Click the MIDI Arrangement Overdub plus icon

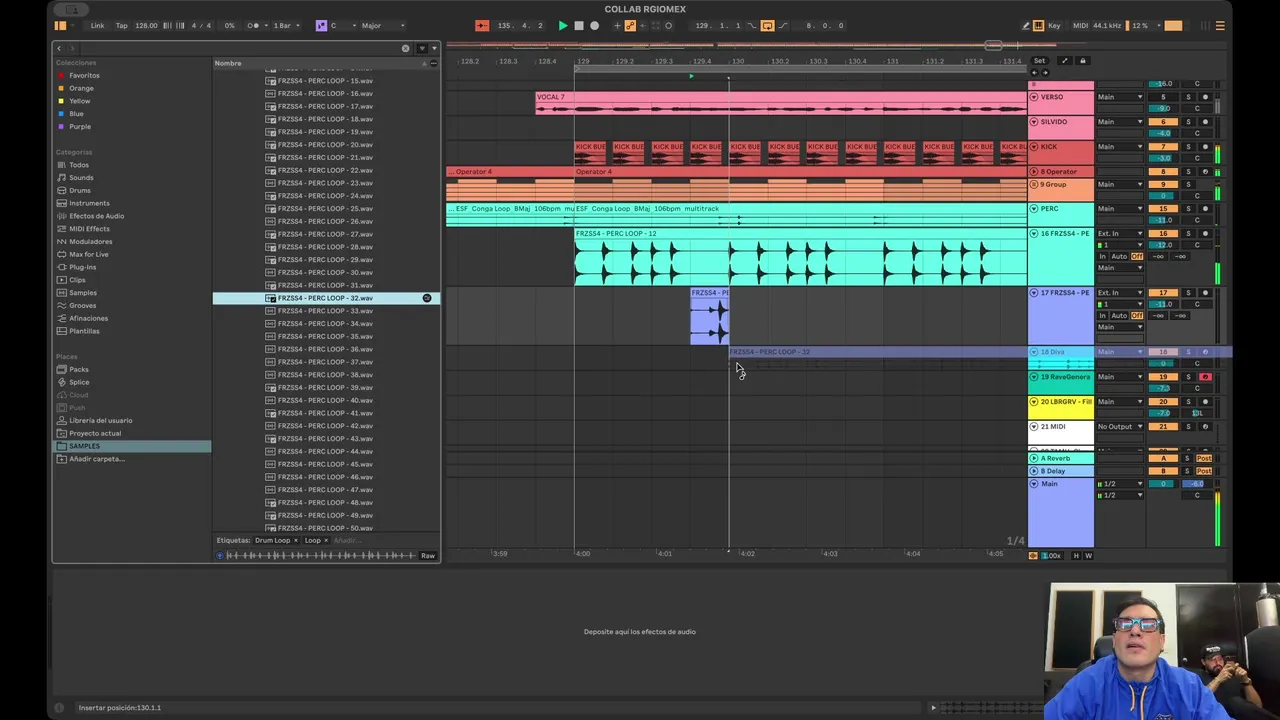(x=617, y=26)
